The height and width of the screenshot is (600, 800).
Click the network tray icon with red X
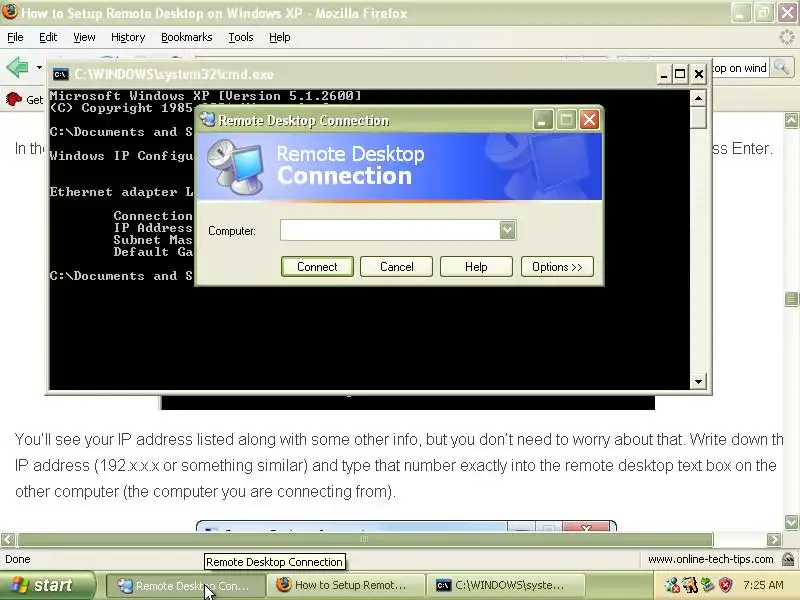point(672,585)
